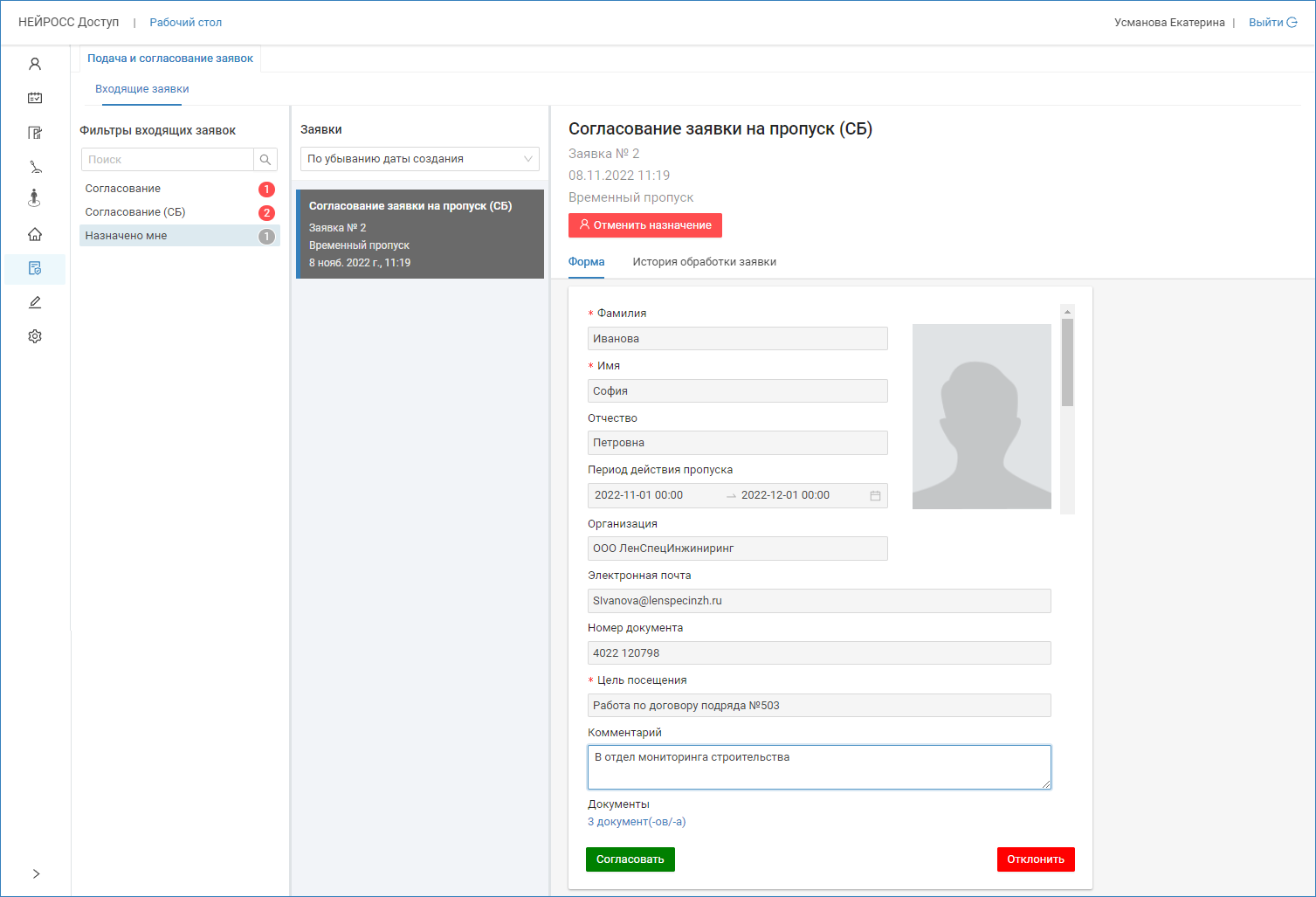Click the calendar checklist sidebar icon
The width and height of the screenshot is (1316, 897).
click(35, 98)
